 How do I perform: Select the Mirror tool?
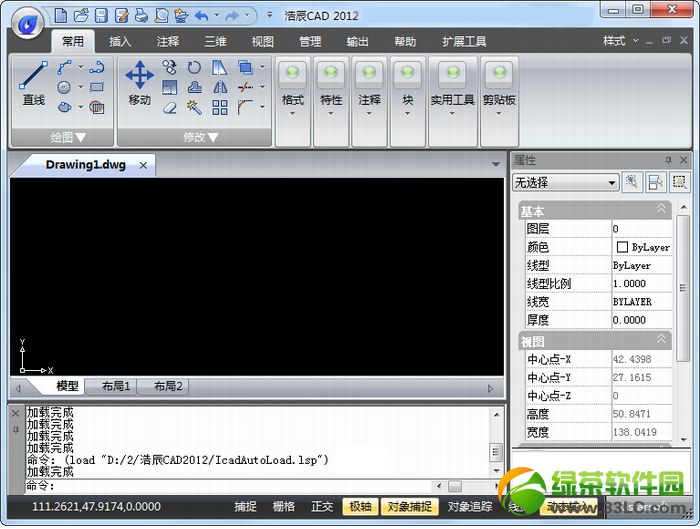coord(220,87)
